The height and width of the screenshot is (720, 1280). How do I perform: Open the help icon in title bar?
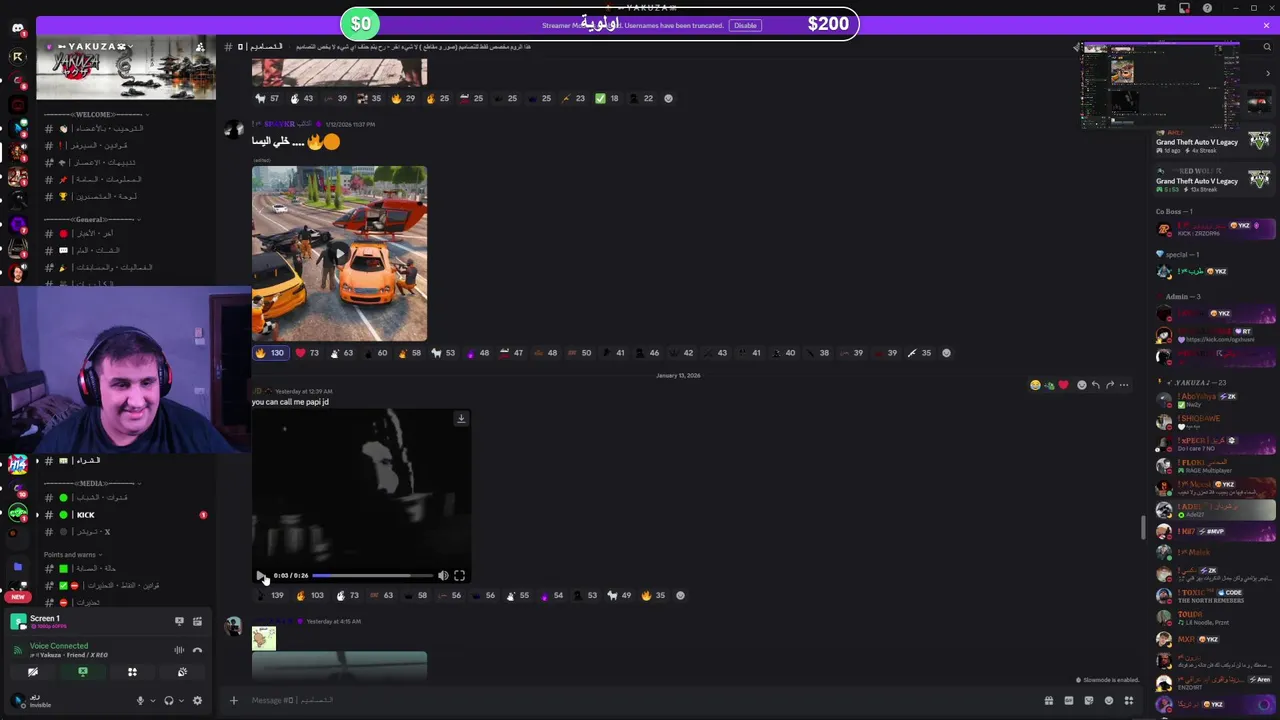pyautogui.click(x=1207, y=8)
